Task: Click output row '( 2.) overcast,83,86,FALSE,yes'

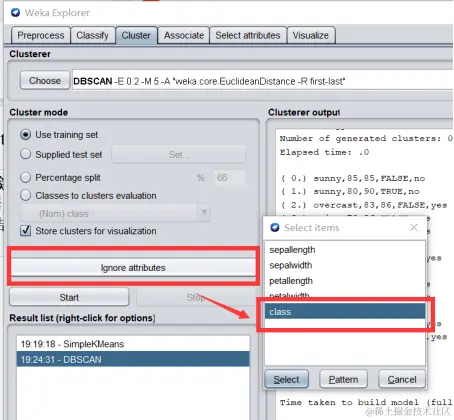Action: [x=364, y=205]
